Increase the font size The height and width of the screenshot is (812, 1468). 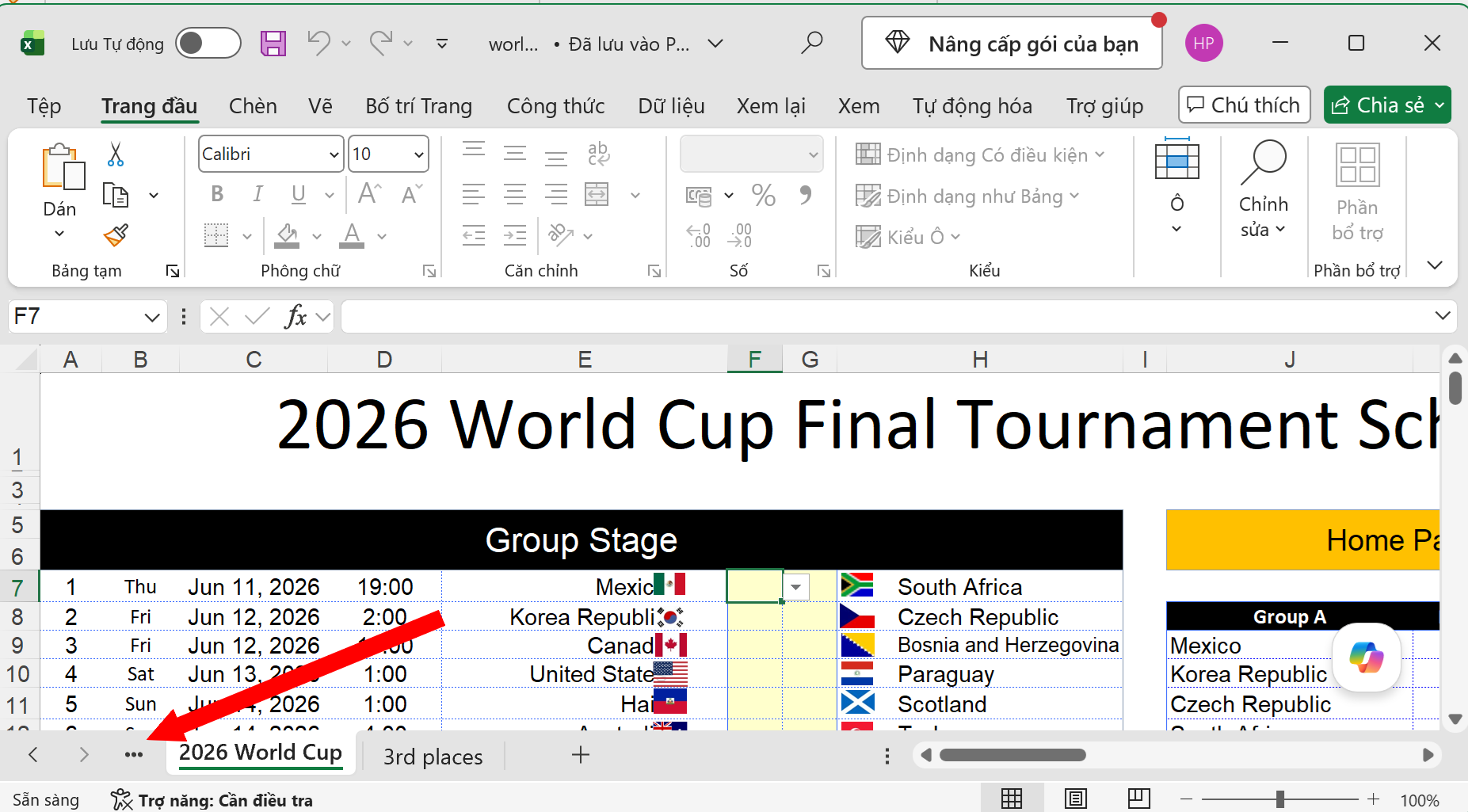(370, 194)
